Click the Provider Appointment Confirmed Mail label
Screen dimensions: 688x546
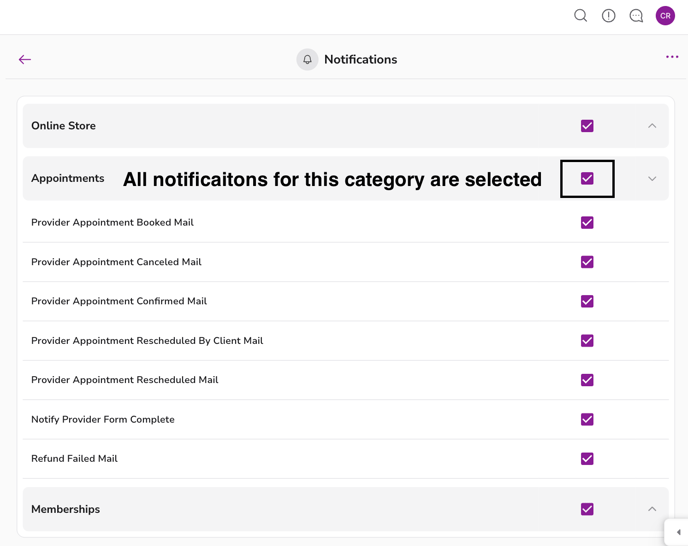click(x=119, y=301)
